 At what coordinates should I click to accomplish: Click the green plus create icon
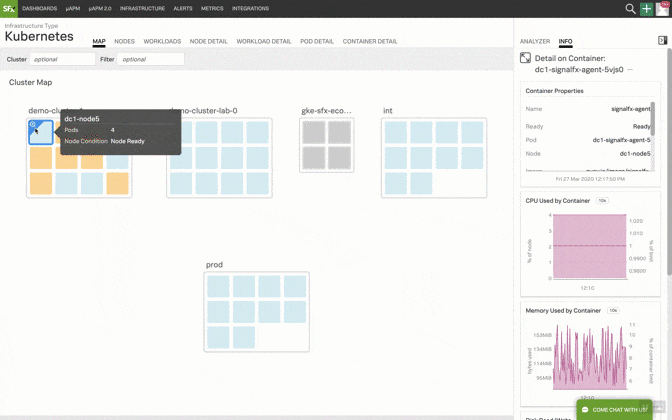pyautogui.click(x=646, y=9)
